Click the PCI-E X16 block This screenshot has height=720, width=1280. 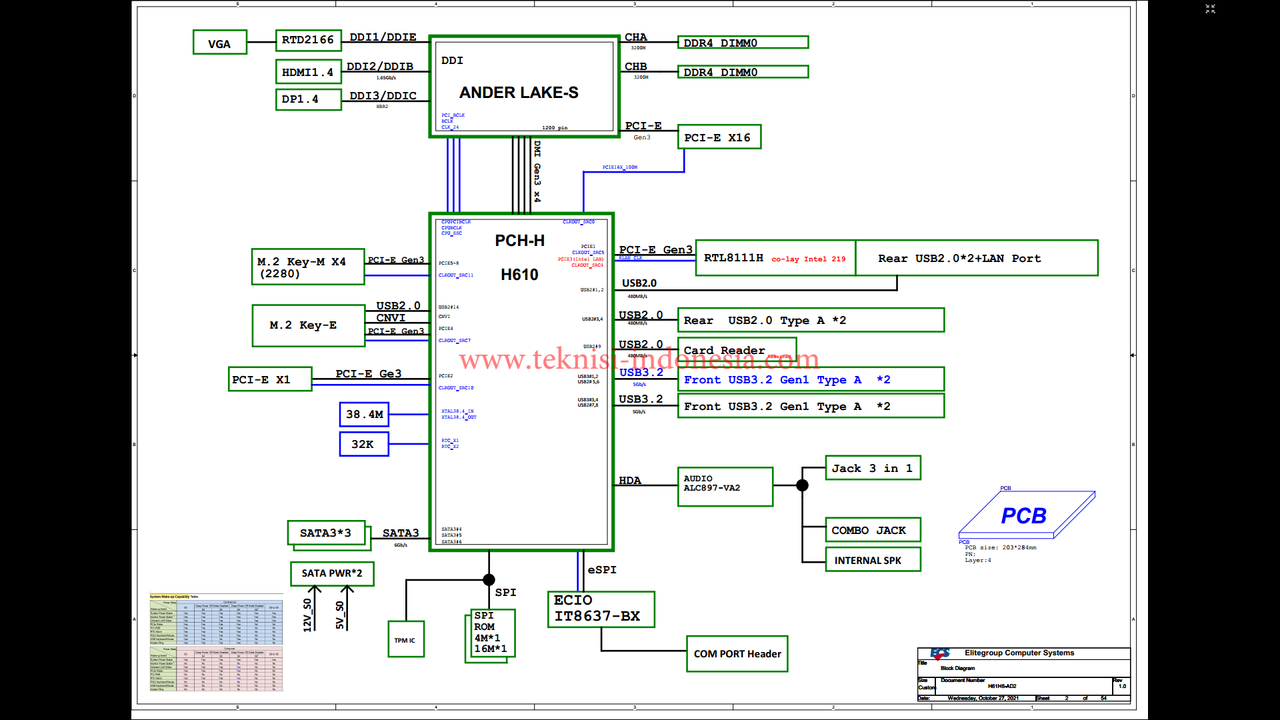[719, 137]
